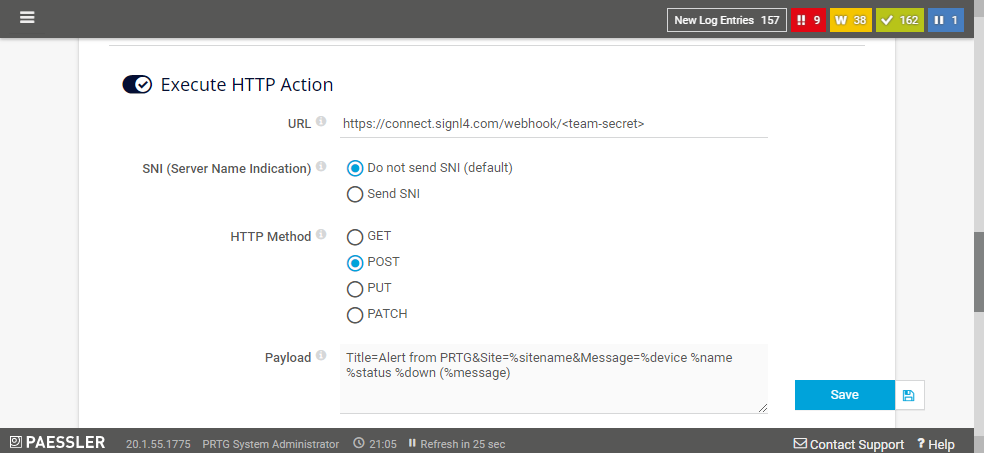The width and height of the screenshot is (984, 453).
Task: Click info icon beside SNI label
Action: tap(321, 166)
